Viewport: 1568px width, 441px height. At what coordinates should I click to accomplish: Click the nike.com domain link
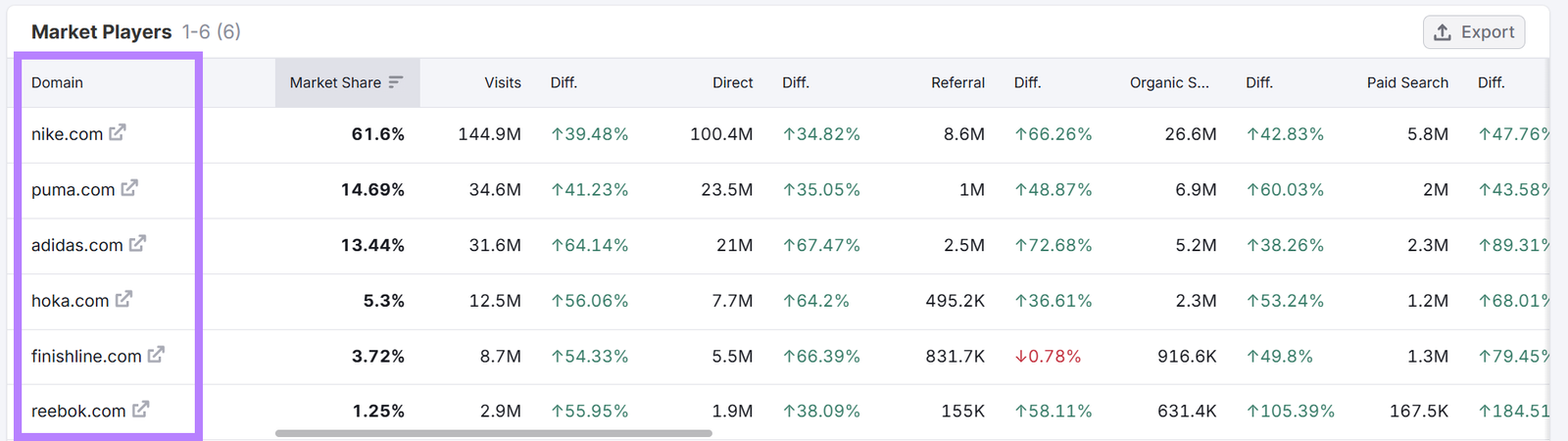67,134
